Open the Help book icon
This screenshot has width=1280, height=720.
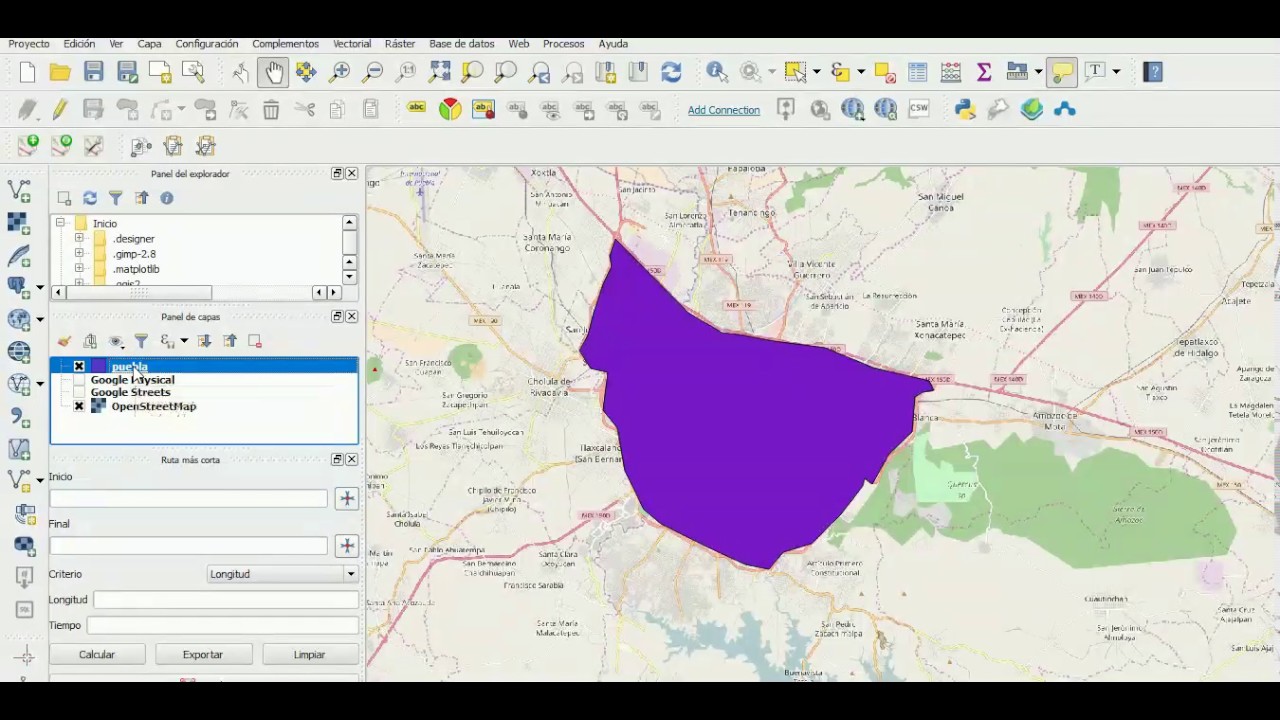point(1153,72)
